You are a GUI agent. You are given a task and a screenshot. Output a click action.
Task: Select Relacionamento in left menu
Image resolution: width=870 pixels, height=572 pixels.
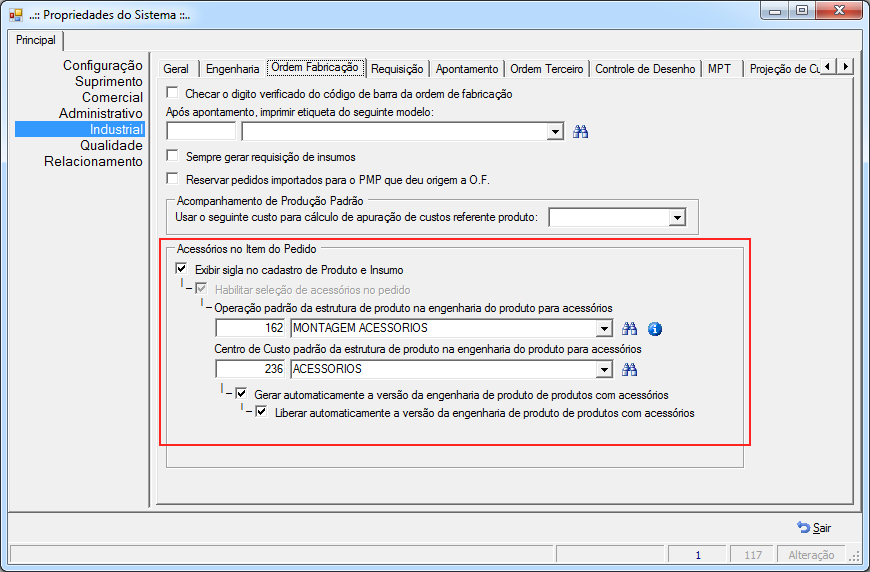click(93, 161)
